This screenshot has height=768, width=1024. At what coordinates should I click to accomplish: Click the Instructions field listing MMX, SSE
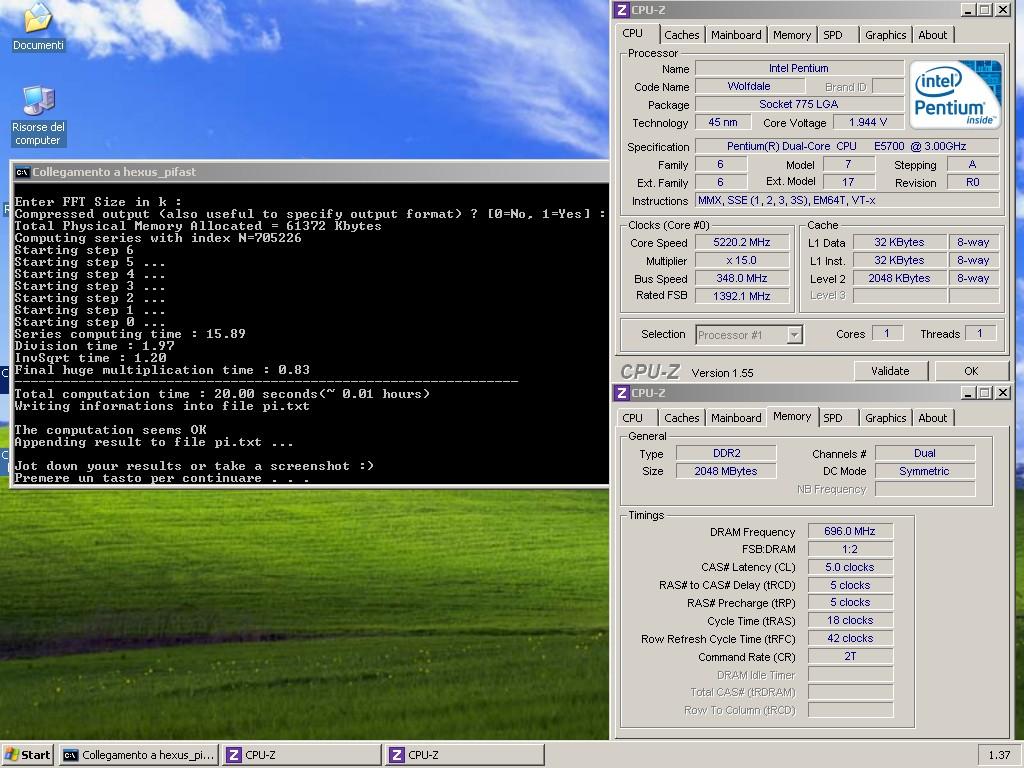point(846,200)
